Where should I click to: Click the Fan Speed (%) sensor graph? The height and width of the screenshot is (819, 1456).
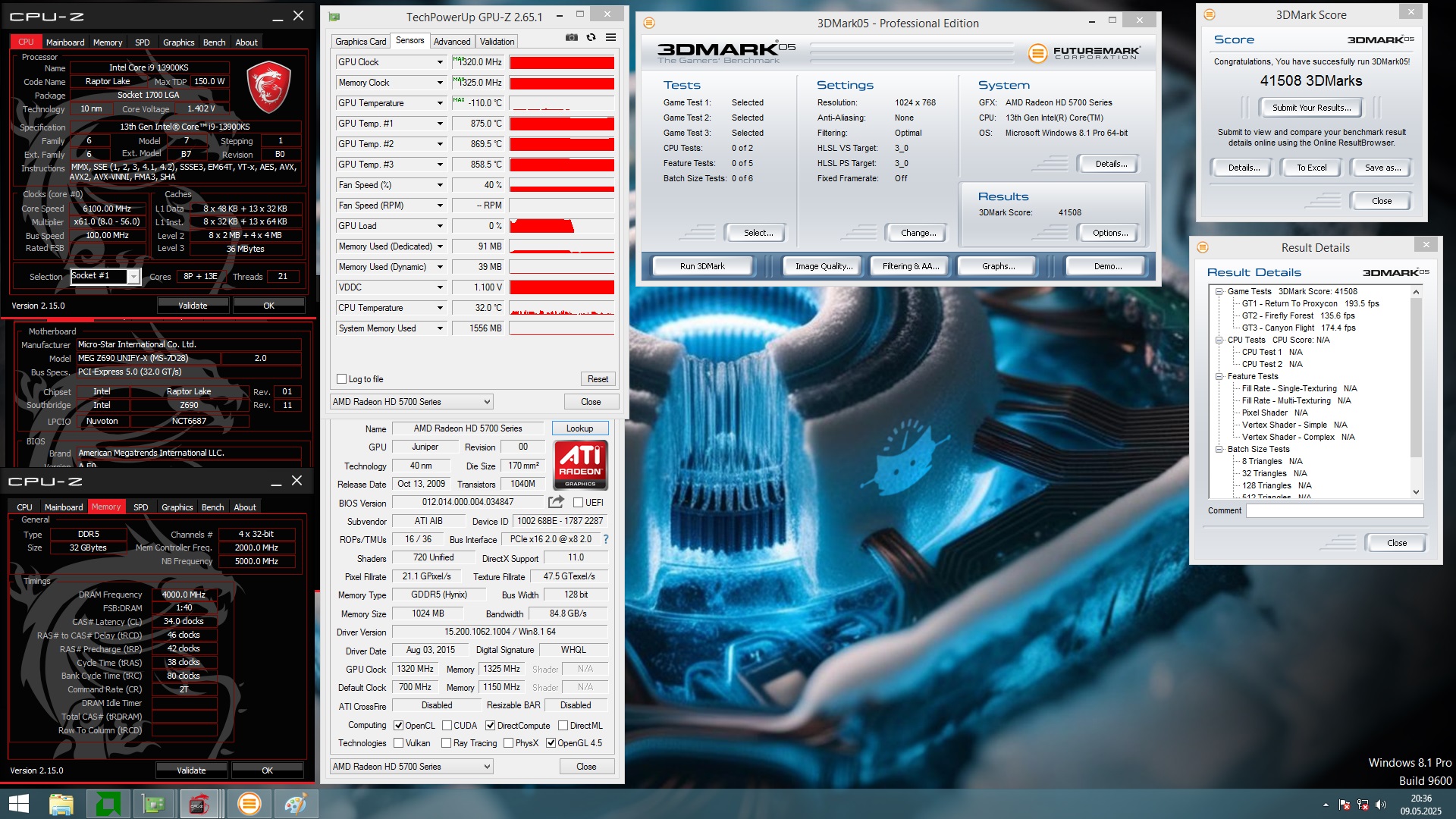[562, 185]
